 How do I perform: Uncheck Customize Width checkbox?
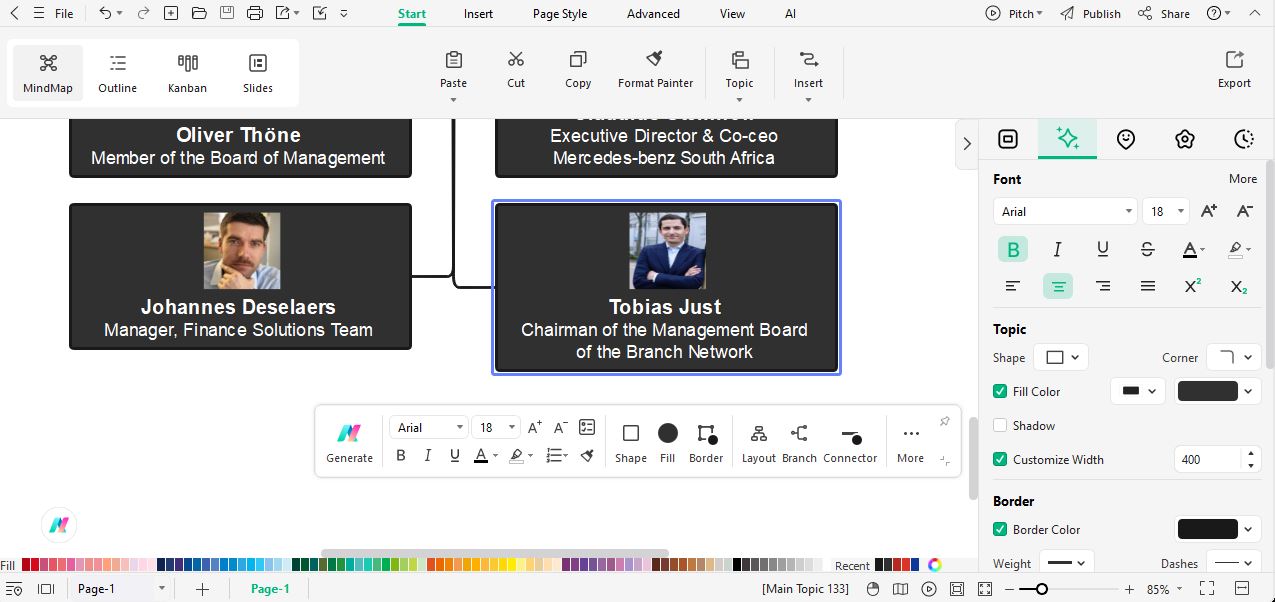(x=1000, y=459)
